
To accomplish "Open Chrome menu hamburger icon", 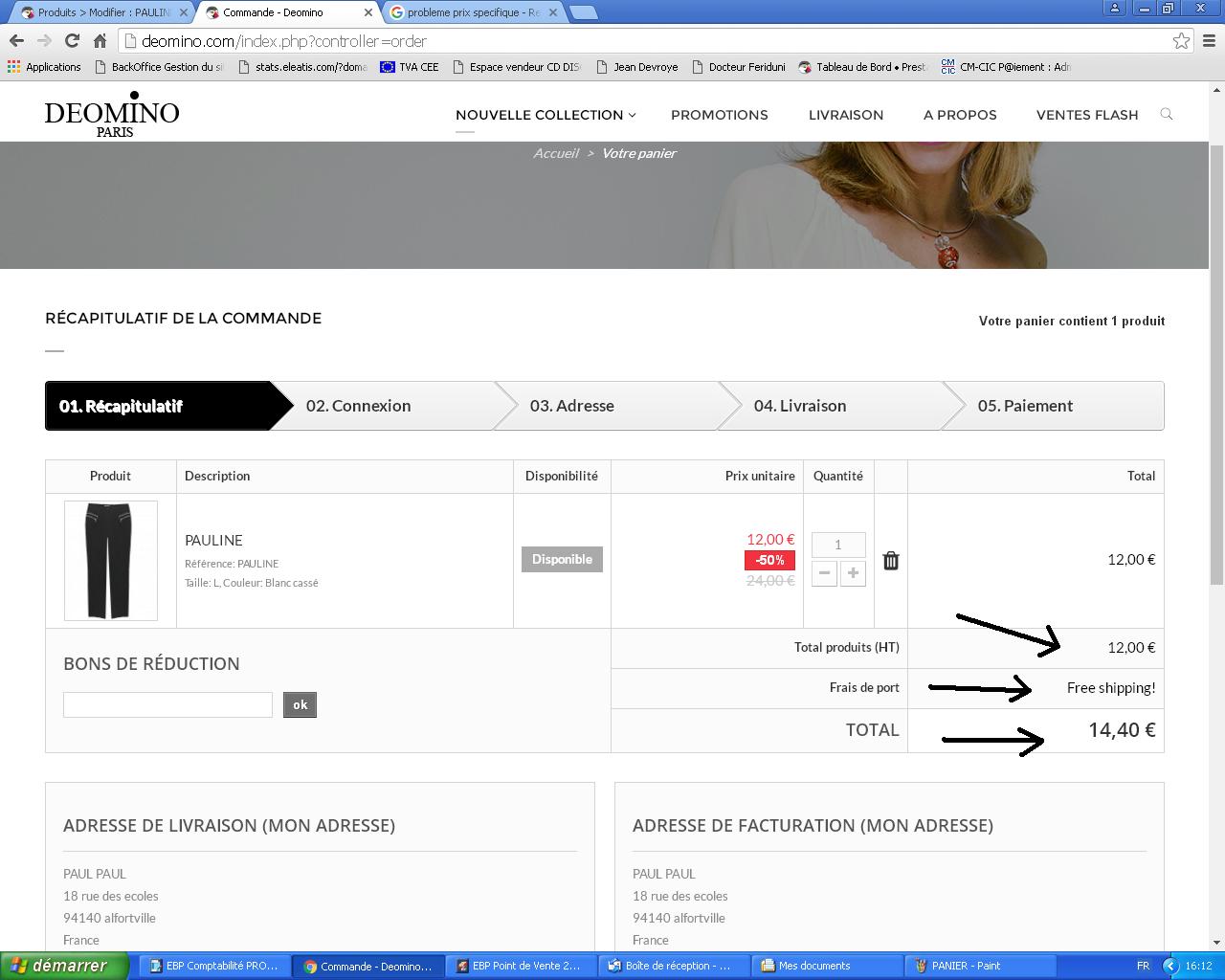I will (x=1210, y=40).
